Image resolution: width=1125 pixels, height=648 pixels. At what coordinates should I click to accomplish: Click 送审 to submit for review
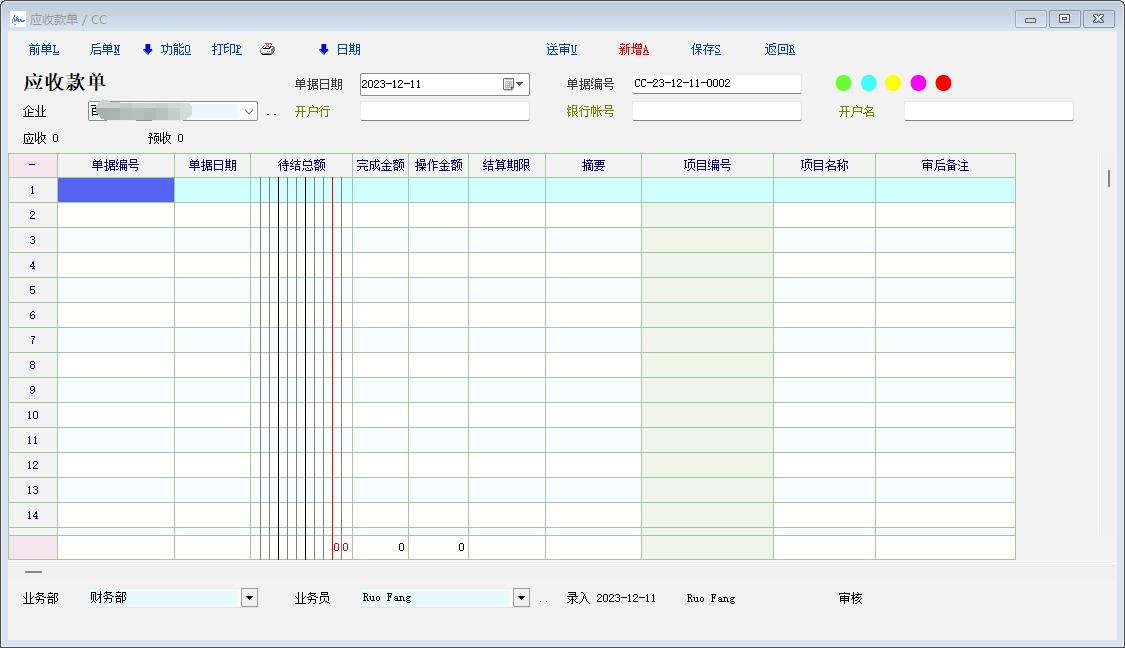(x=561, y=49)
